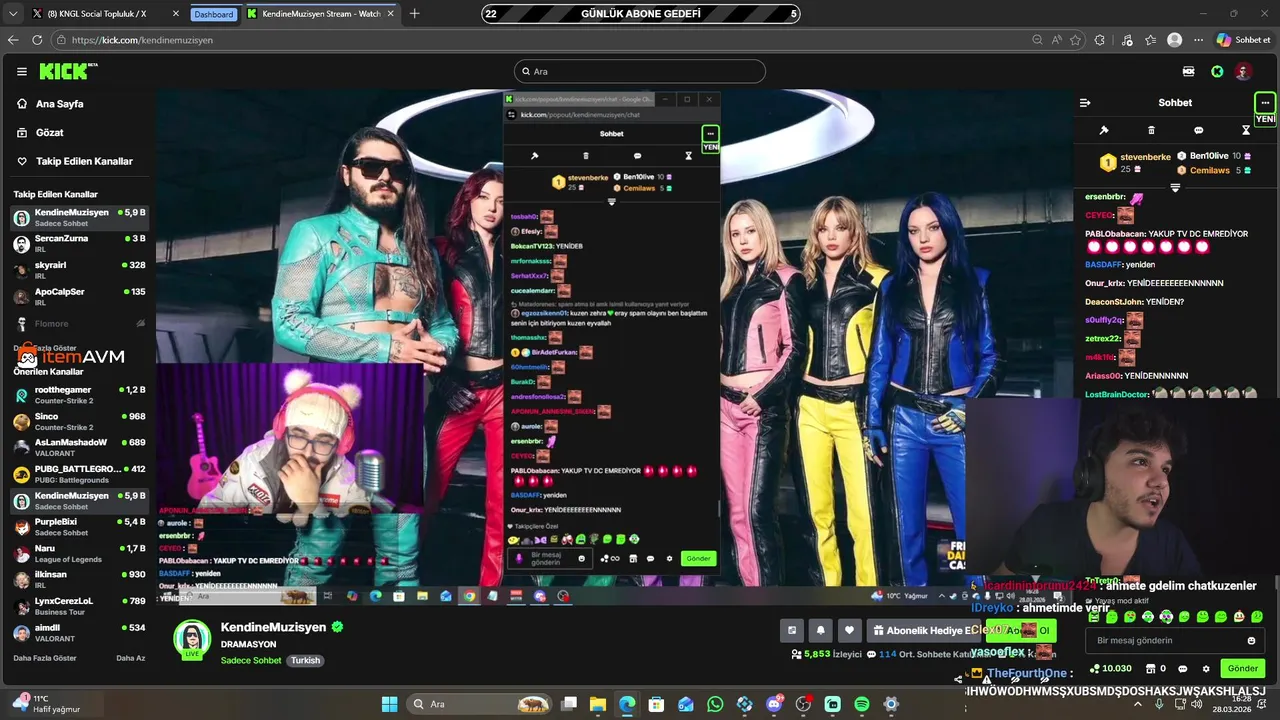Click Abonelik Hediye Et button
The width and height of the screenshot is (1280, 720).
click(923, 630)
